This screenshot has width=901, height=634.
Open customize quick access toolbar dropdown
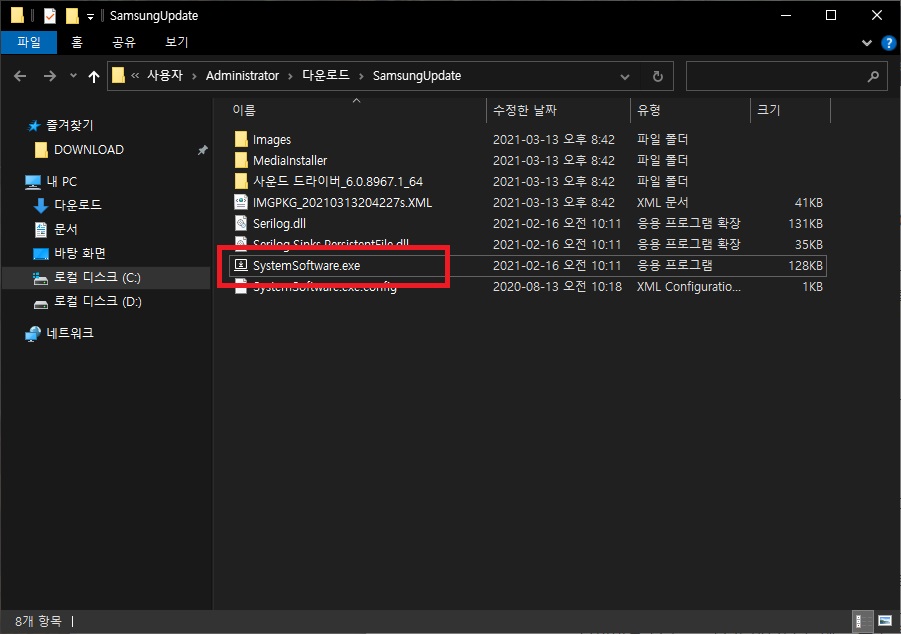[90, 17]
